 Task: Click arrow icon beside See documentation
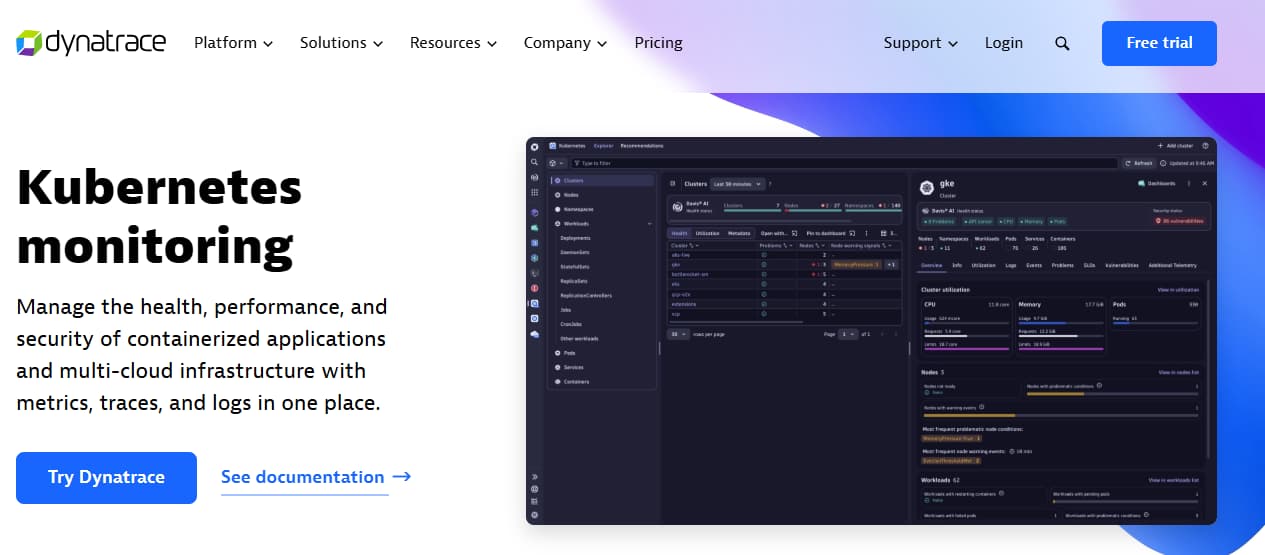pyautogui.click(x=402, y=477)
